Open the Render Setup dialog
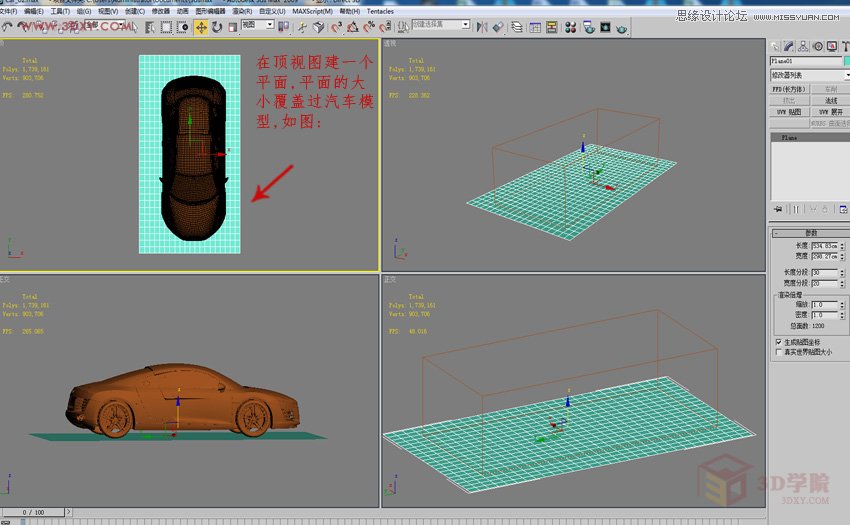The height and width of the screenshot is (525, 850). pyautogui.click(x=589, y=27)
